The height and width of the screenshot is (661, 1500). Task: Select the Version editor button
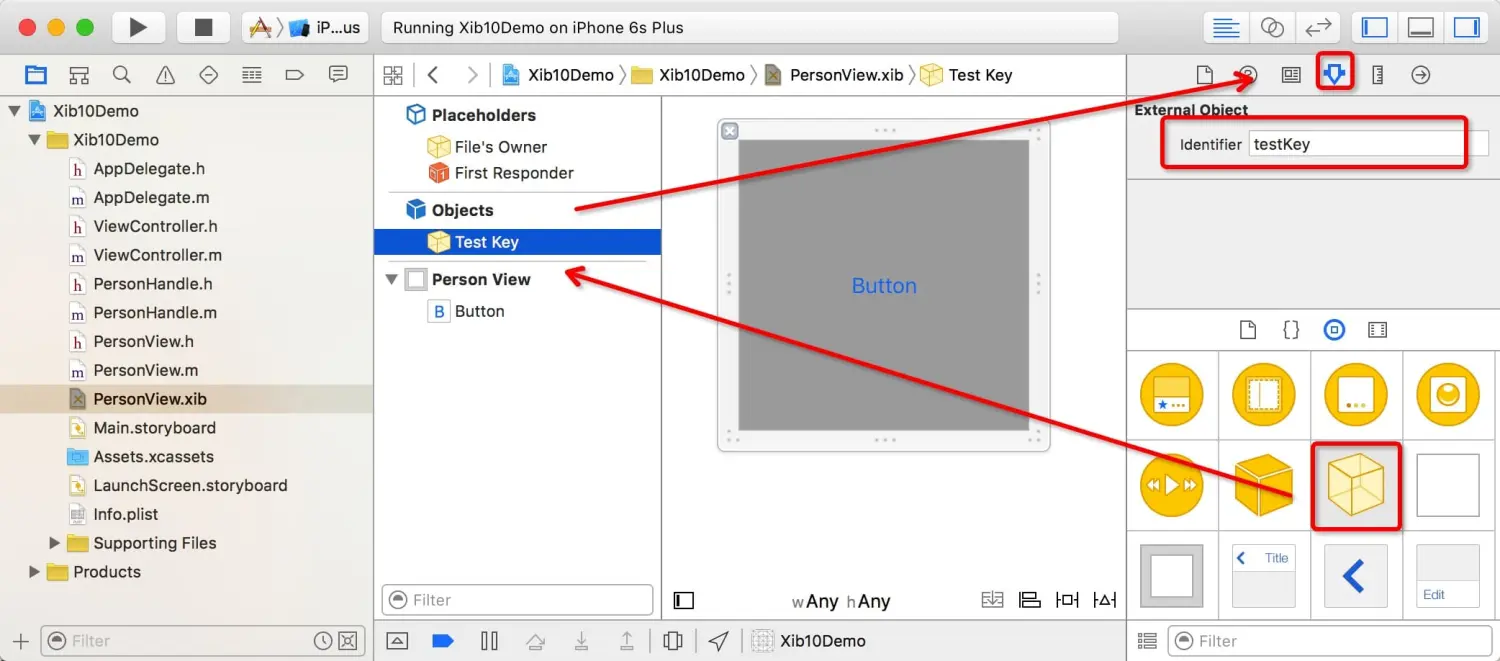tap(1317, 28)
